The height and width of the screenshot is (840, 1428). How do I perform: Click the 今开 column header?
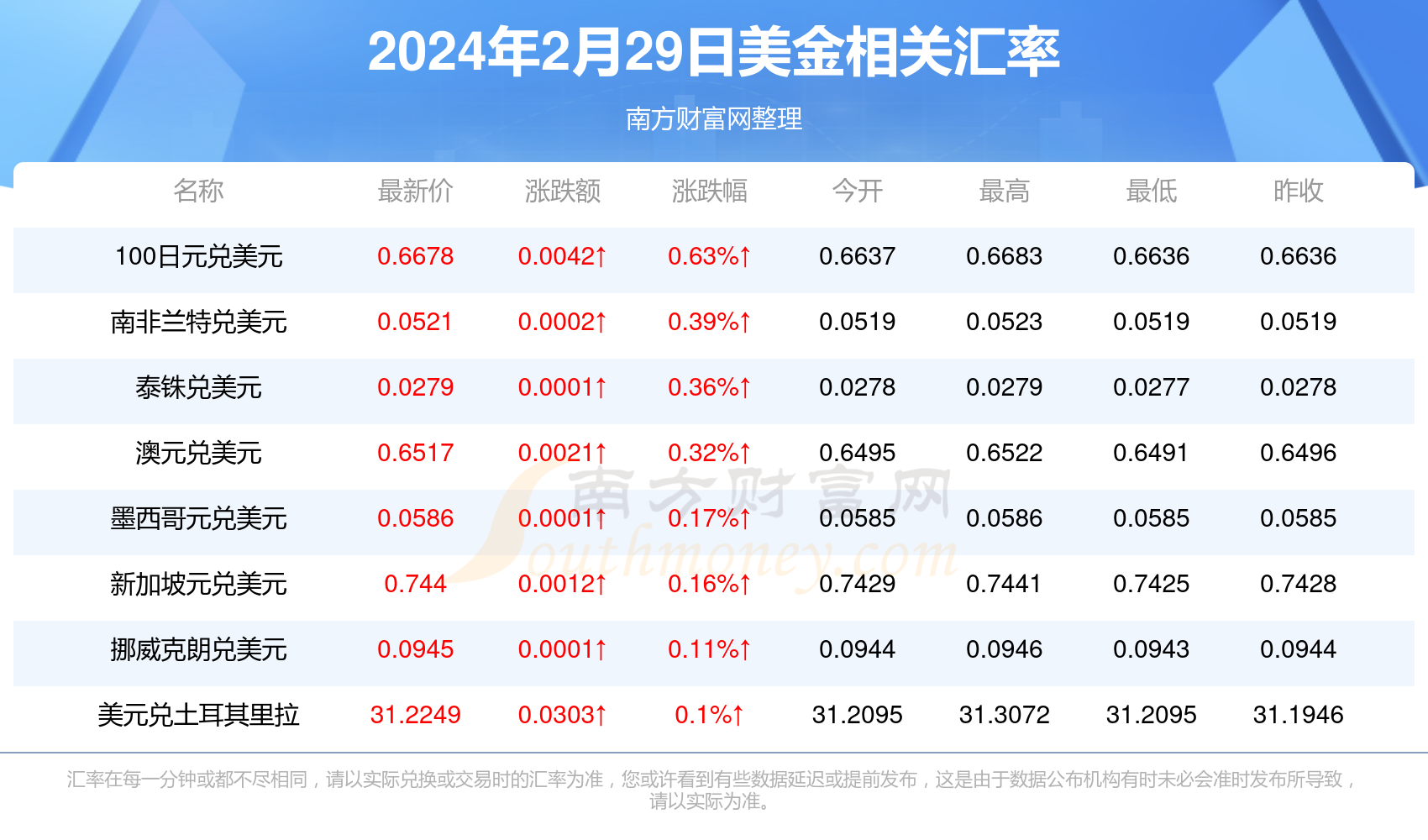click(857, 191)
